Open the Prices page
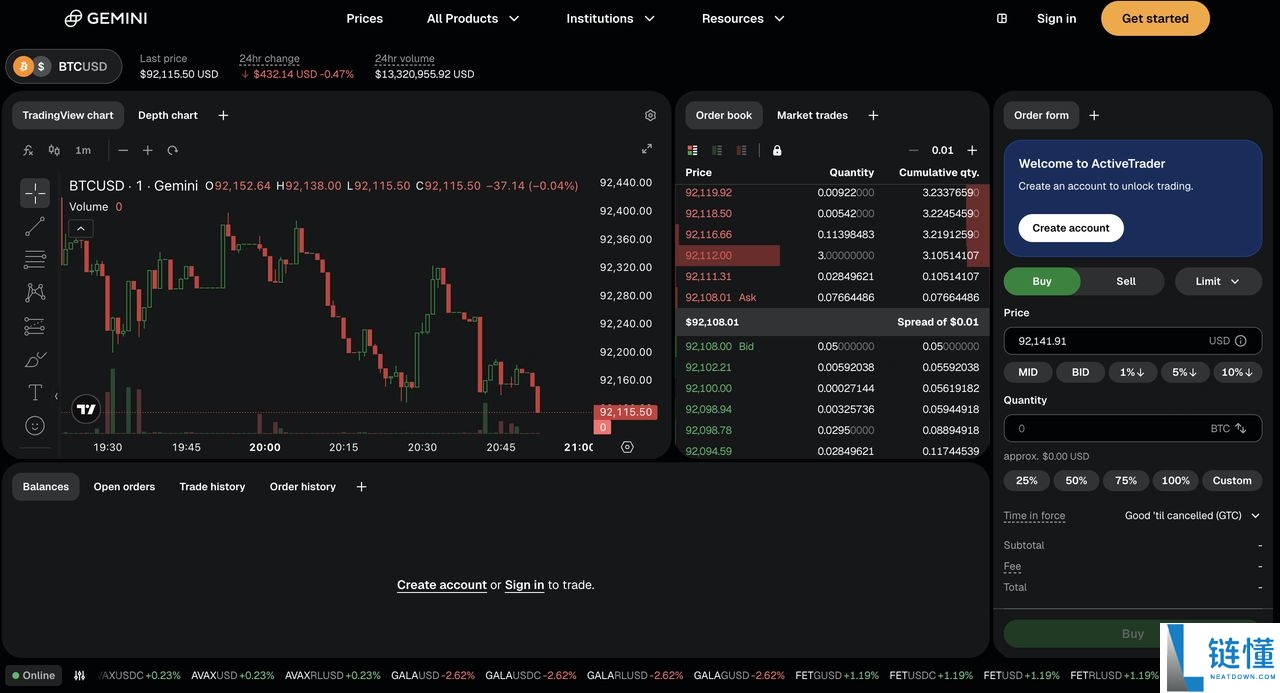1280x693 pixels. (365, 18)
